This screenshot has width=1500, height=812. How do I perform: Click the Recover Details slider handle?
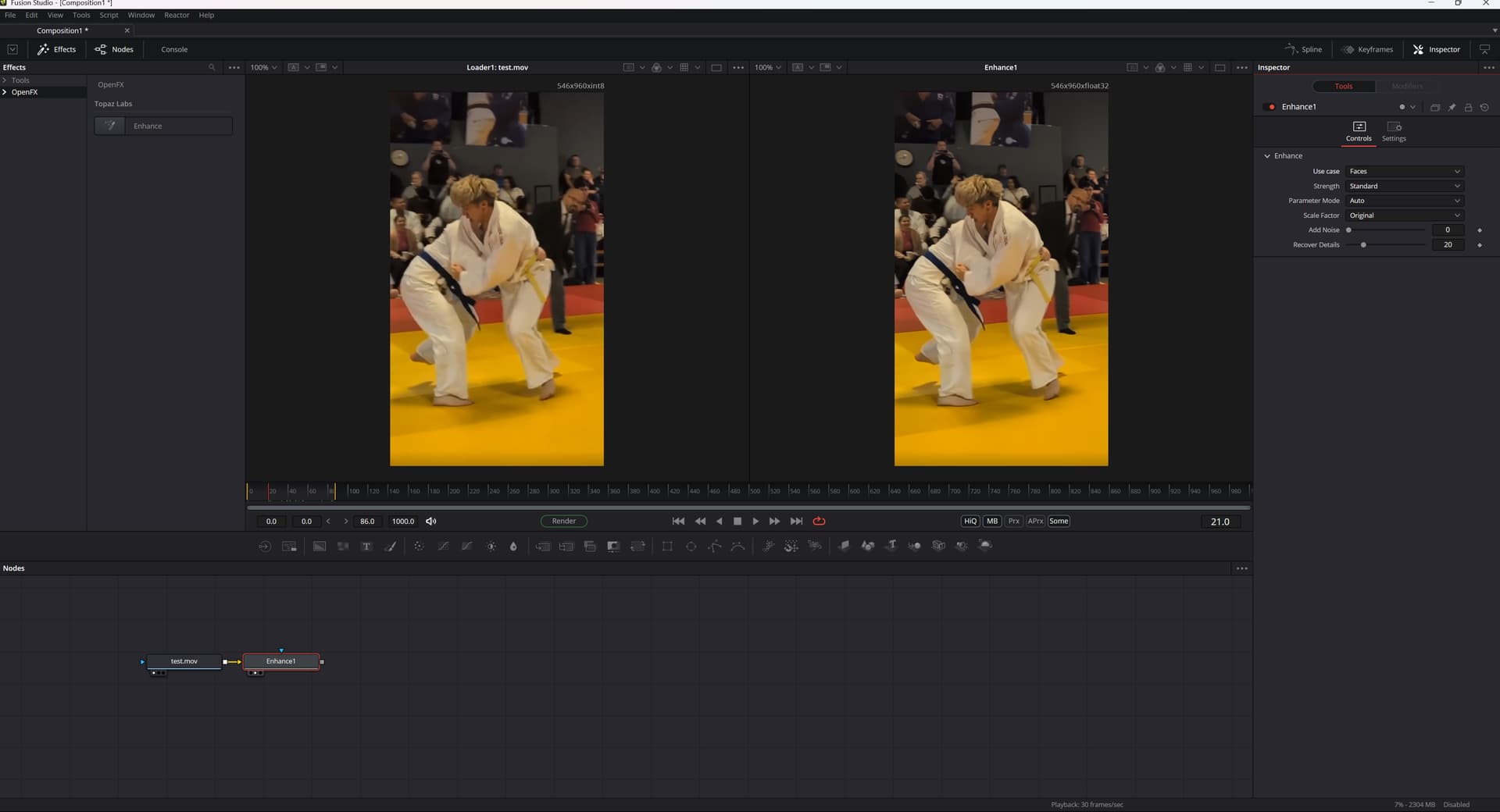pos(1363,245)
